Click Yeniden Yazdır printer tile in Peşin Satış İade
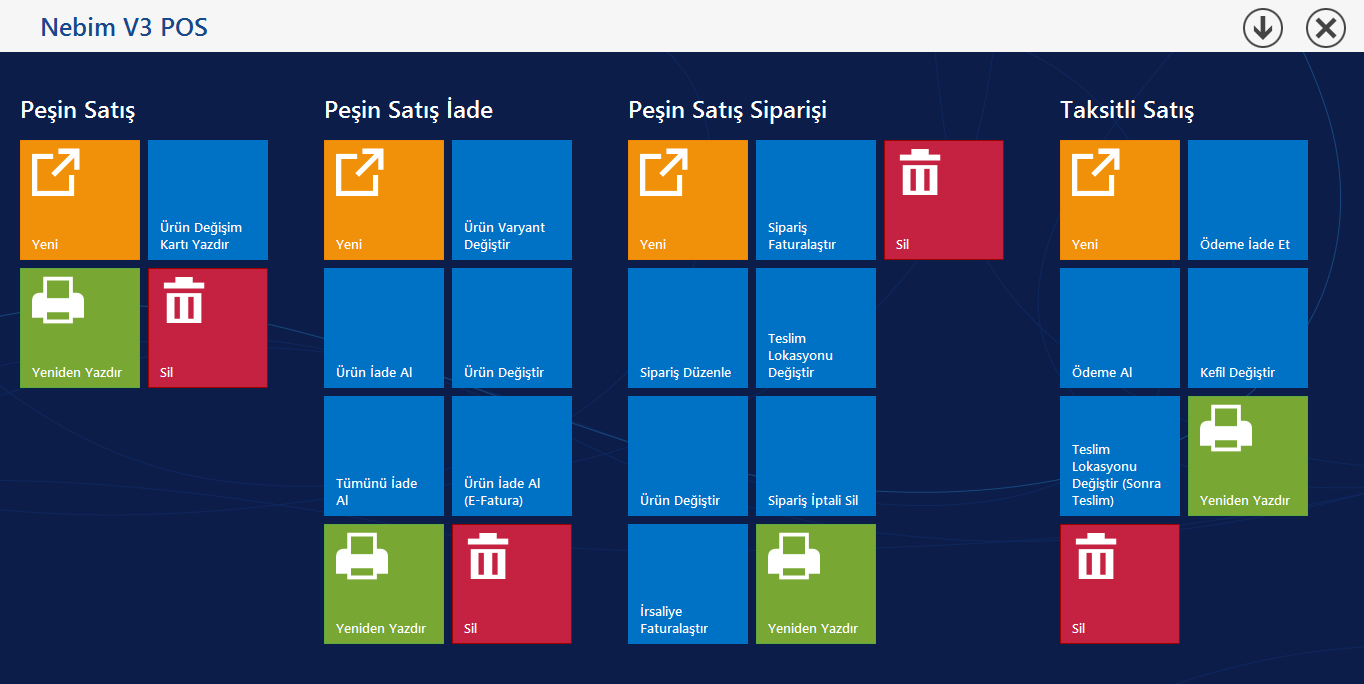The image size is (1364, 684). coord(384,584)
